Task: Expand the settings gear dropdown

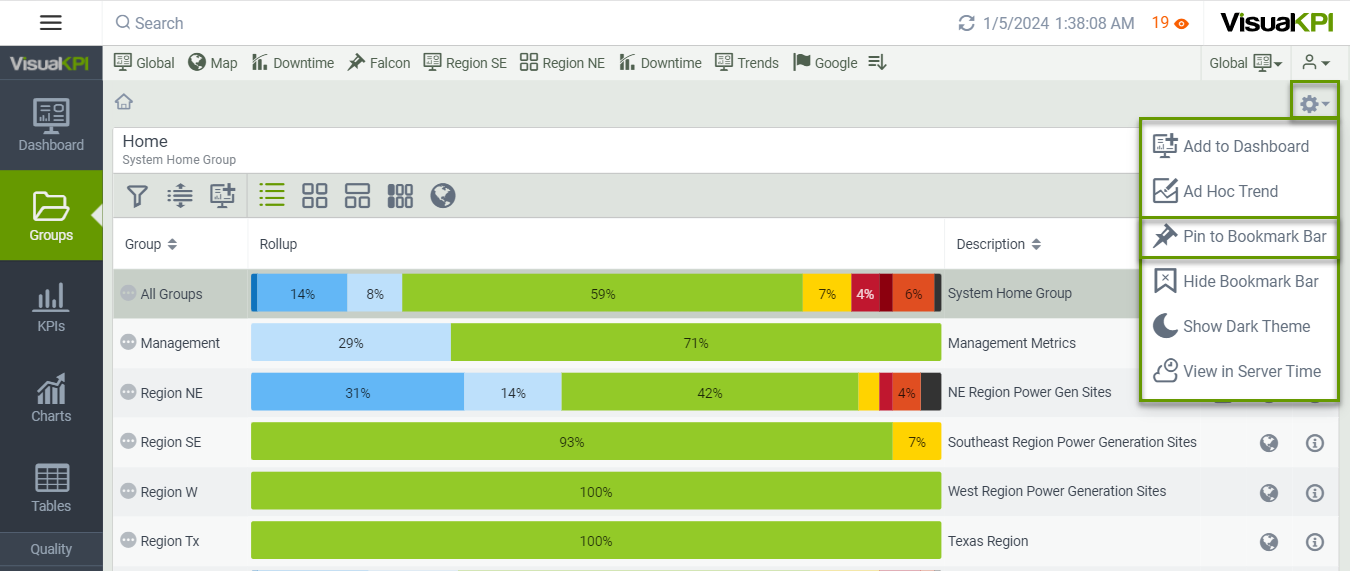Action: coord(1314,103)
